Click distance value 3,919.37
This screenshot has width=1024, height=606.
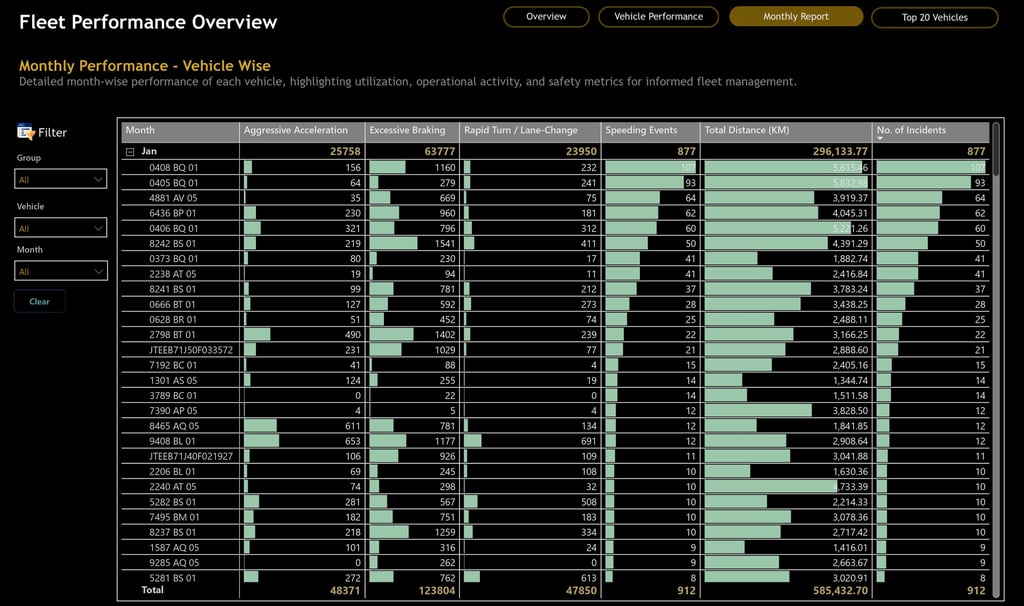[850, 198]
